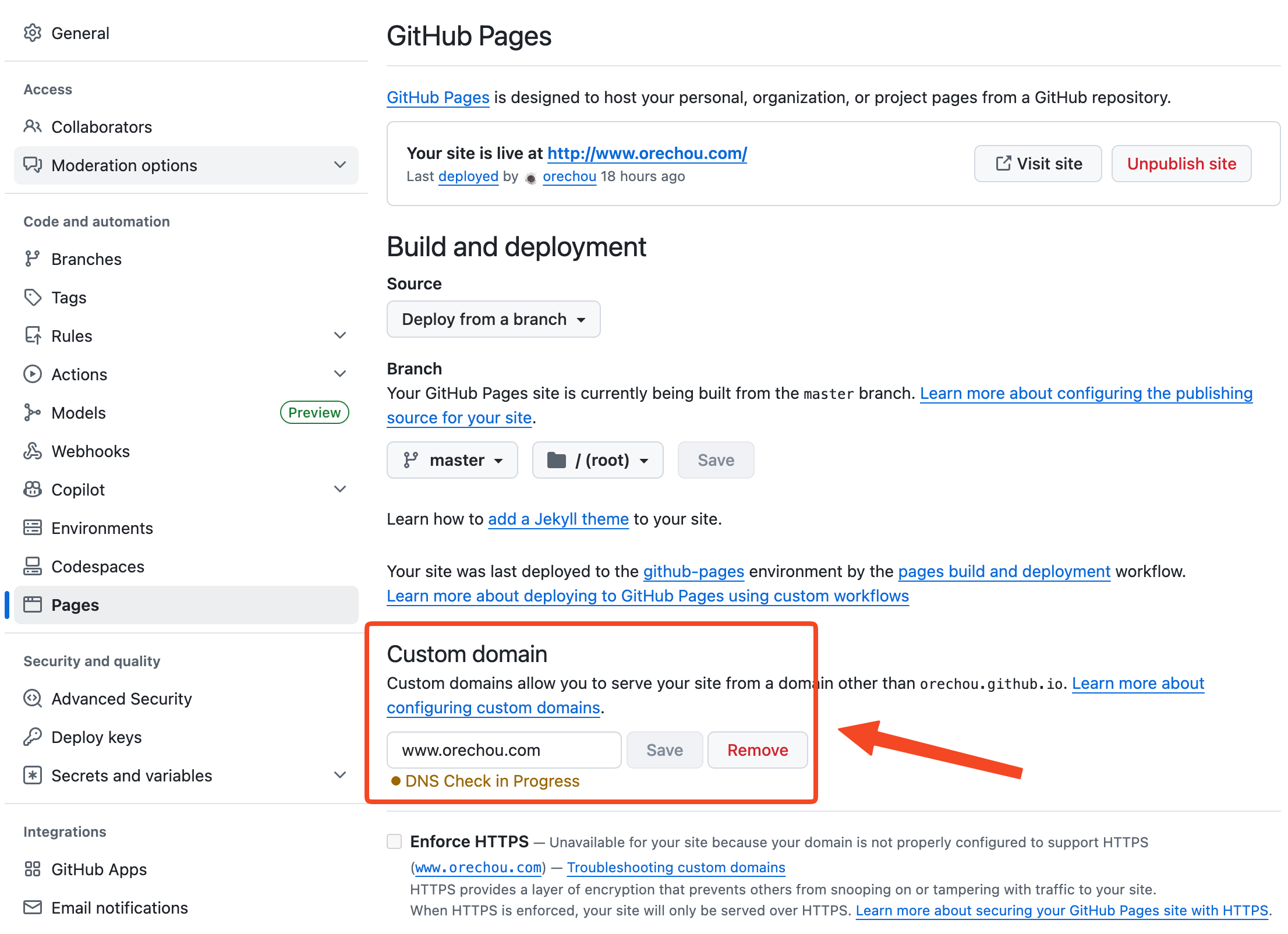
Task: Go to Collaborators settings
Action: click(x=186, y=126)
